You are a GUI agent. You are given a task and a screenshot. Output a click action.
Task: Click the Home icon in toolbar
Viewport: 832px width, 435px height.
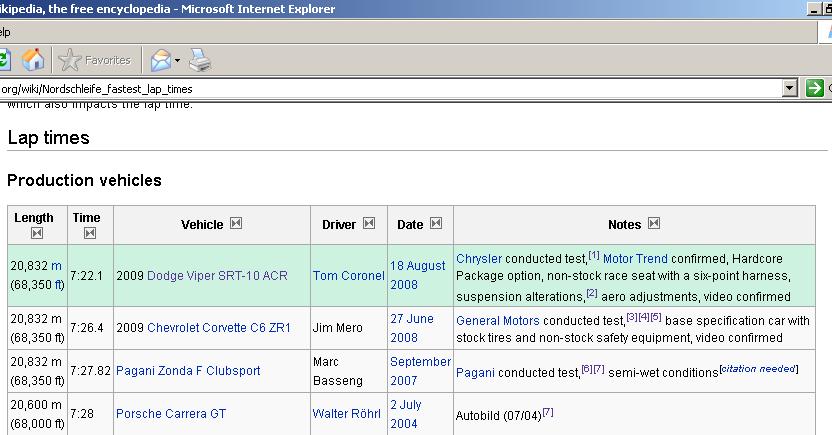pos(33,60)
